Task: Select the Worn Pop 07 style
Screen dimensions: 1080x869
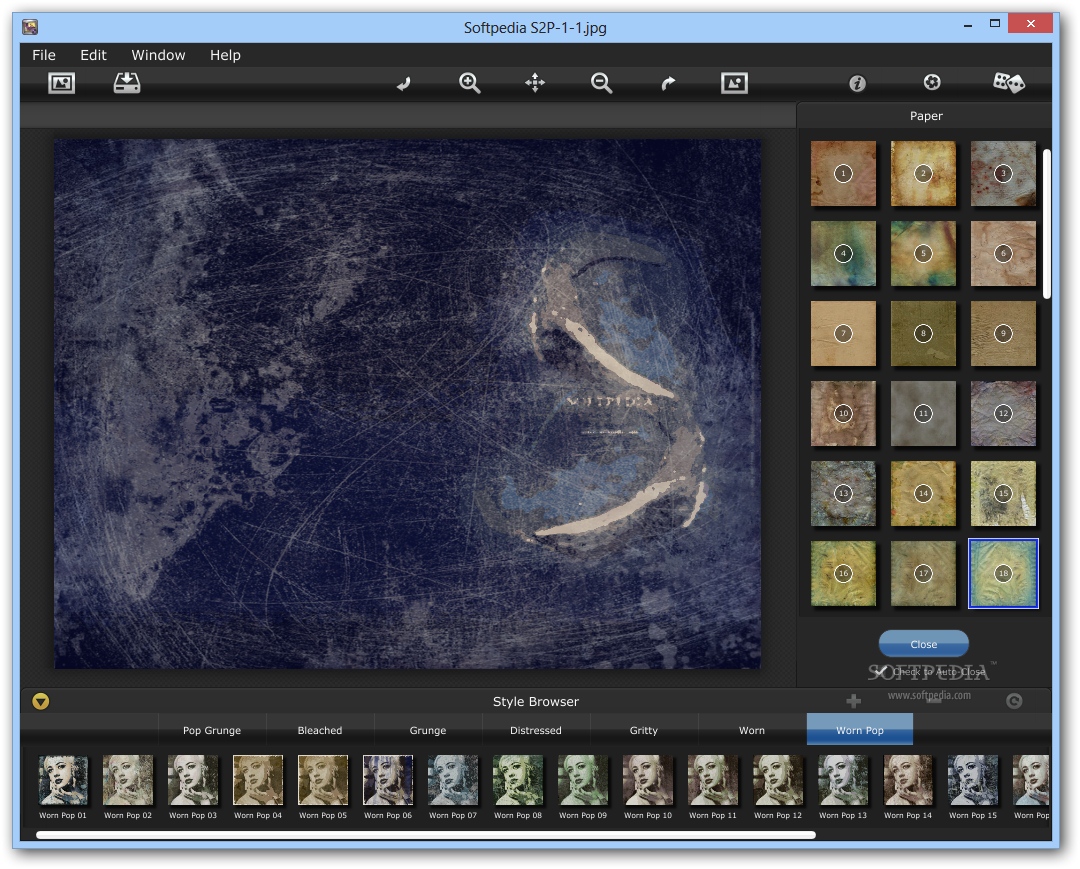Action: point(453,780)
